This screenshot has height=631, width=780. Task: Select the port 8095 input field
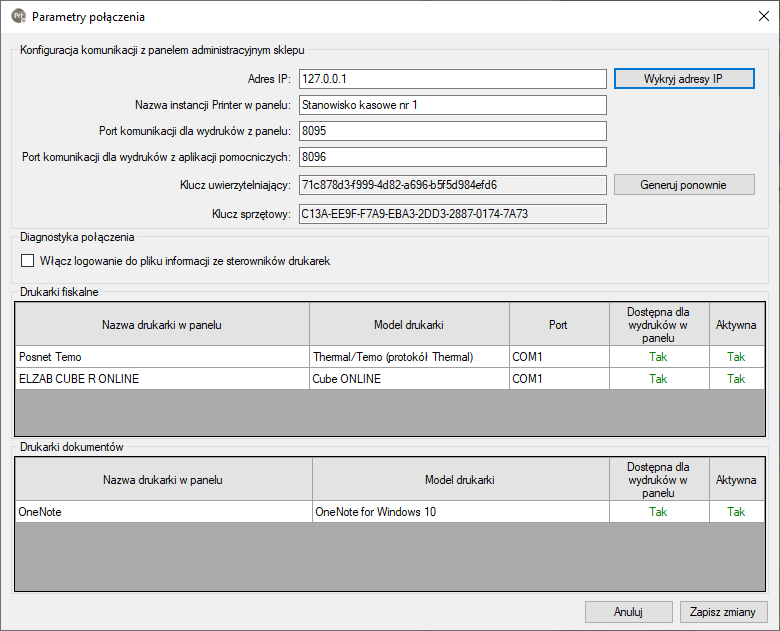(452, 131)
